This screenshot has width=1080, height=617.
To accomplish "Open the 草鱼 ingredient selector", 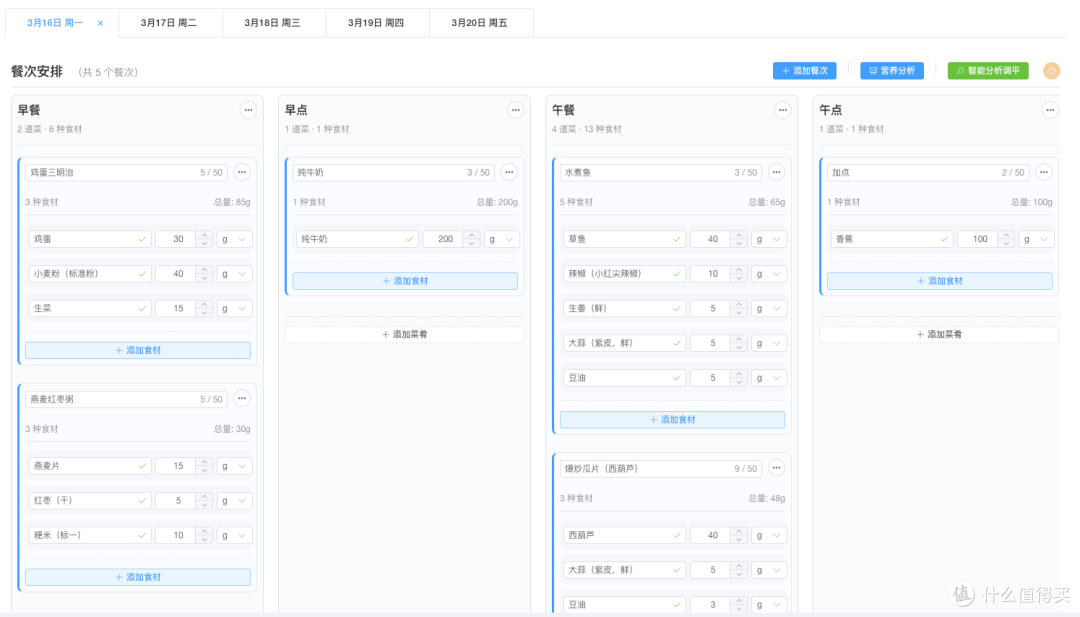I will pyautogui.click(x=624, y=239).
